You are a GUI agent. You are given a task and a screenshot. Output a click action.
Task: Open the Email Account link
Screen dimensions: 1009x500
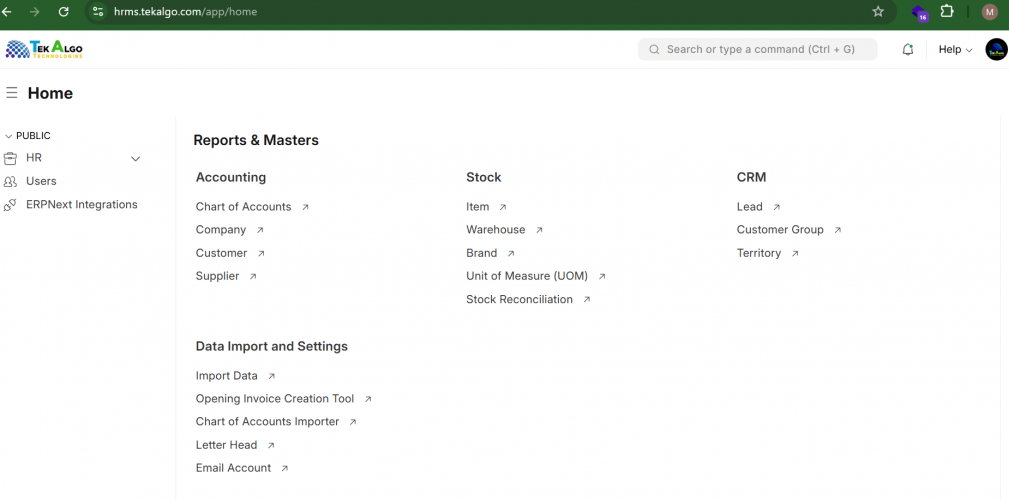(x=234, y=468)
